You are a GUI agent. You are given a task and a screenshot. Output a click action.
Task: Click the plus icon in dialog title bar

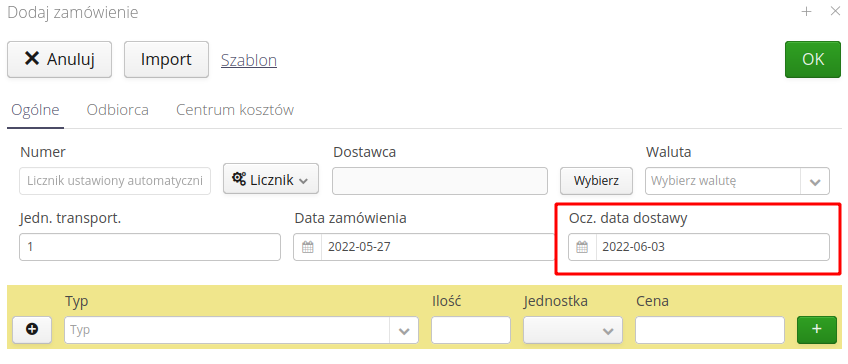[x=806, y=11]
